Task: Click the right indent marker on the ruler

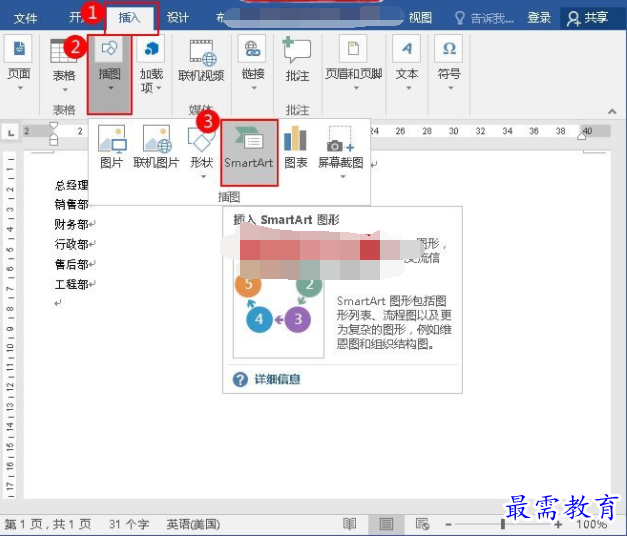Action: (x=582, y=136)
